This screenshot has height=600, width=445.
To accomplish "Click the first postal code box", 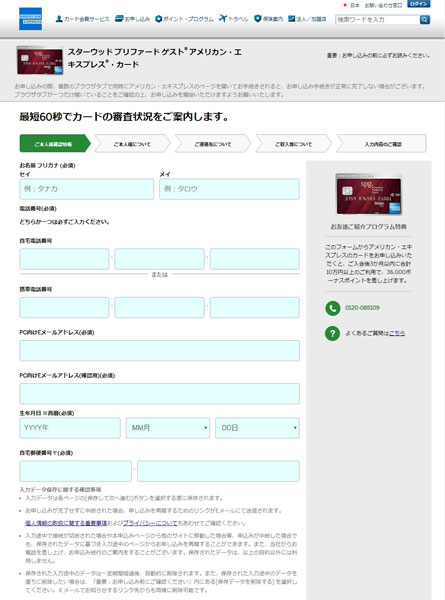I will point(75,471).
